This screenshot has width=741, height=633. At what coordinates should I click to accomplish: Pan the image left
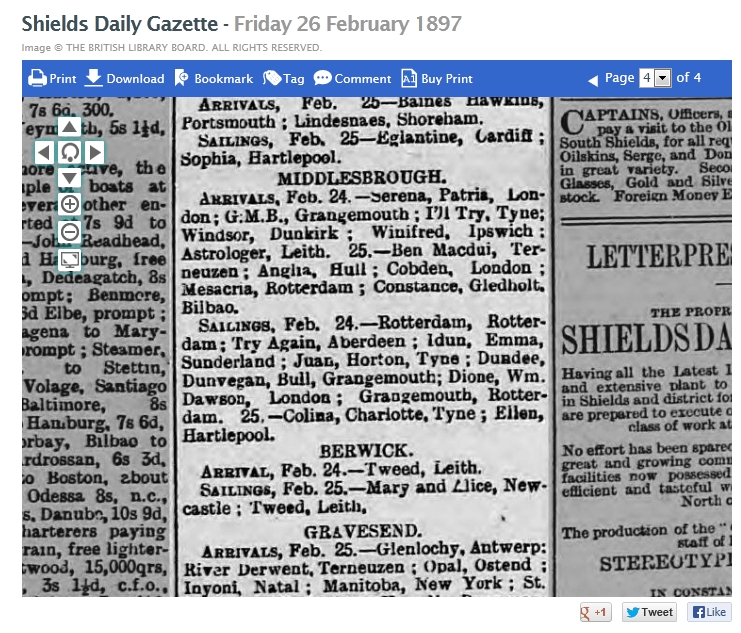pyautogui.click(x=44, y=152)
